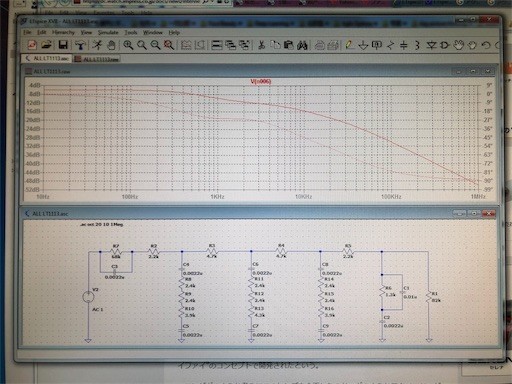Click the Undo arrow icon

coord(486,45)
